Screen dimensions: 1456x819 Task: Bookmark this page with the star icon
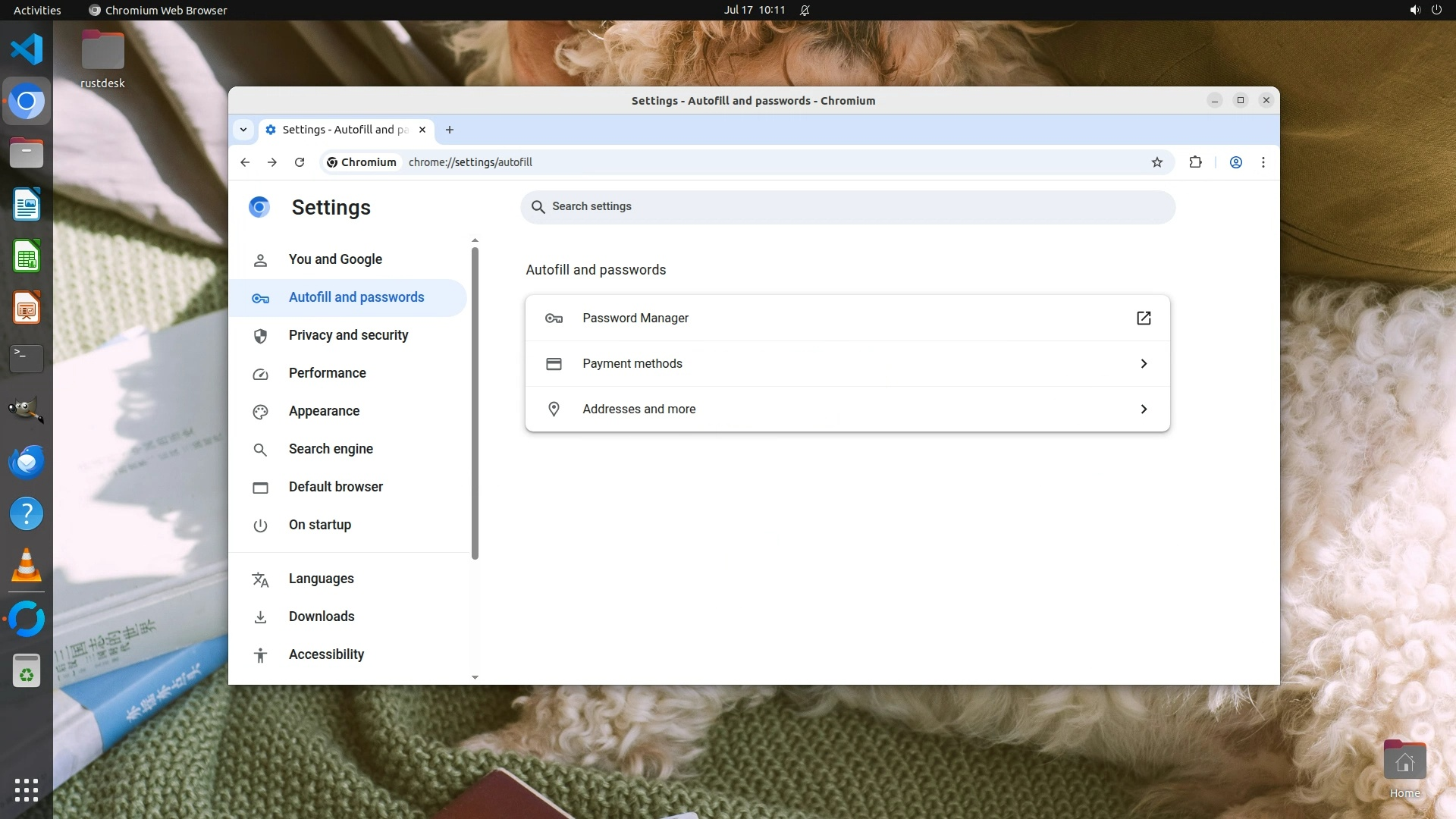tap(1157, 162)
